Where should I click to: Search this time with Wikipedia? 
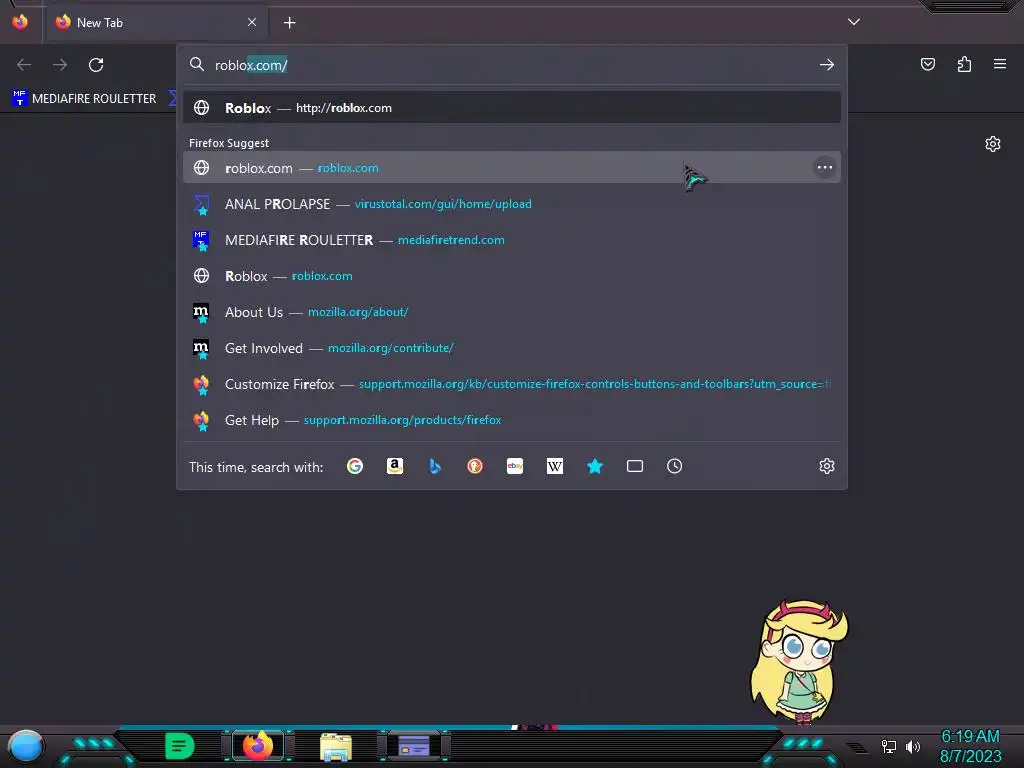[554, 466]
